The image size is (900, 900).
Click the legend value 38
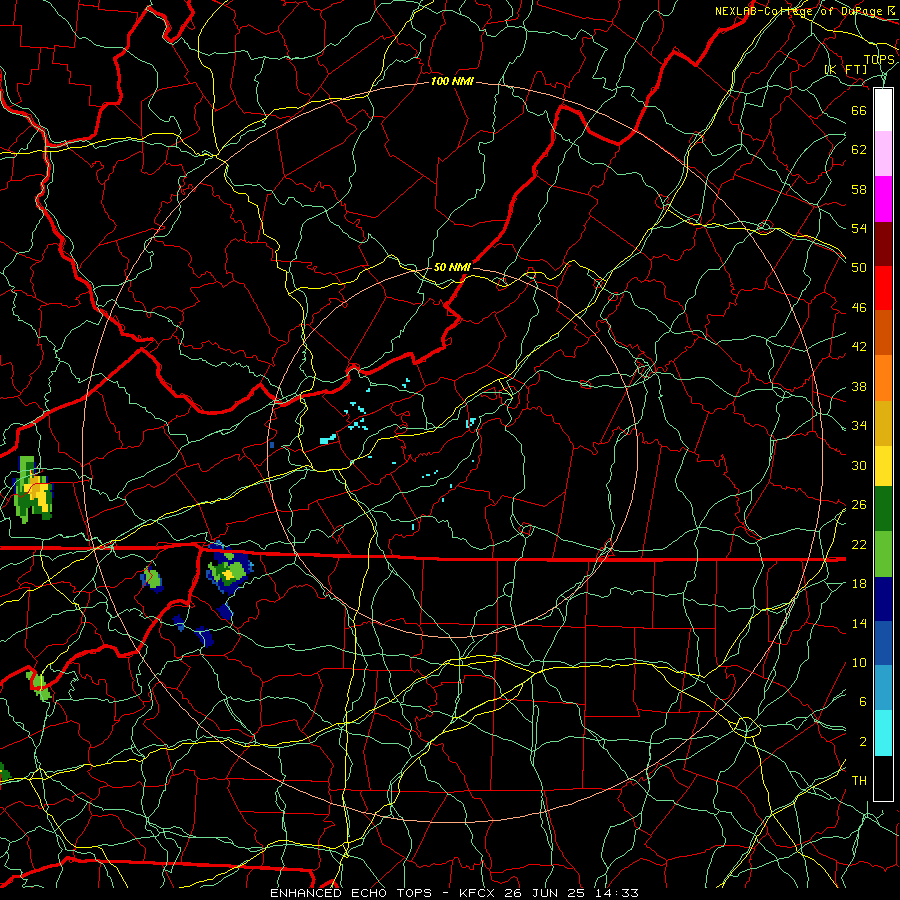point(859,386)
